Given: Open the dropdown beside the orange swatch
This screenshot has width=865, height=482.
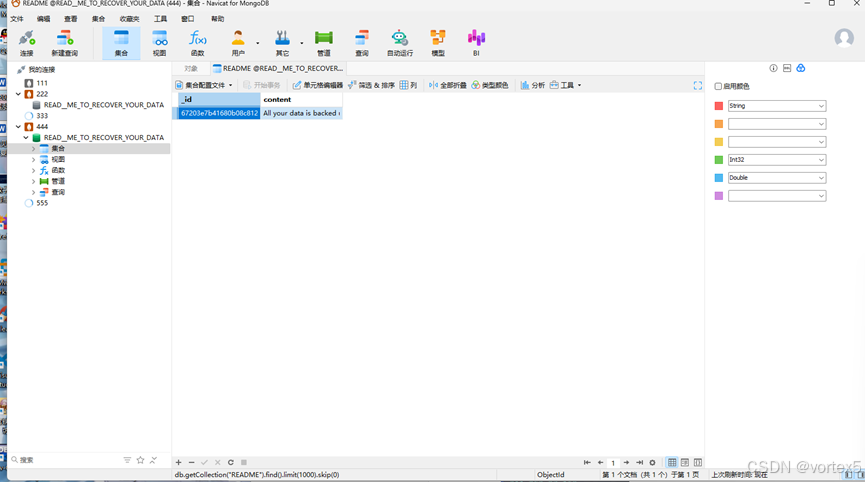Looking at the screenshot, I should tap(777, 124).
